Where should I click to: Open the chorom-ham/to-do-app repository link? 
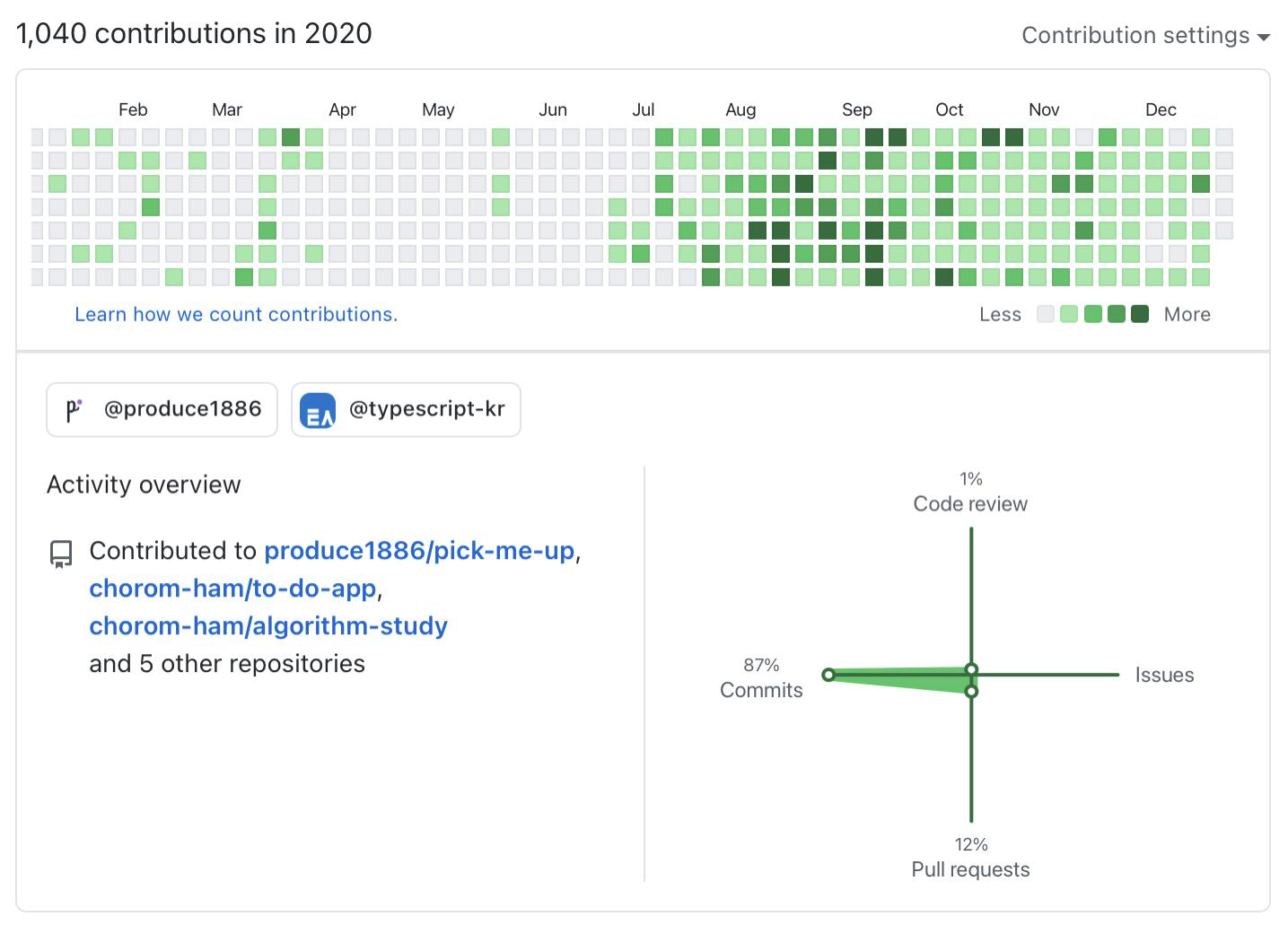pos(232,589)
